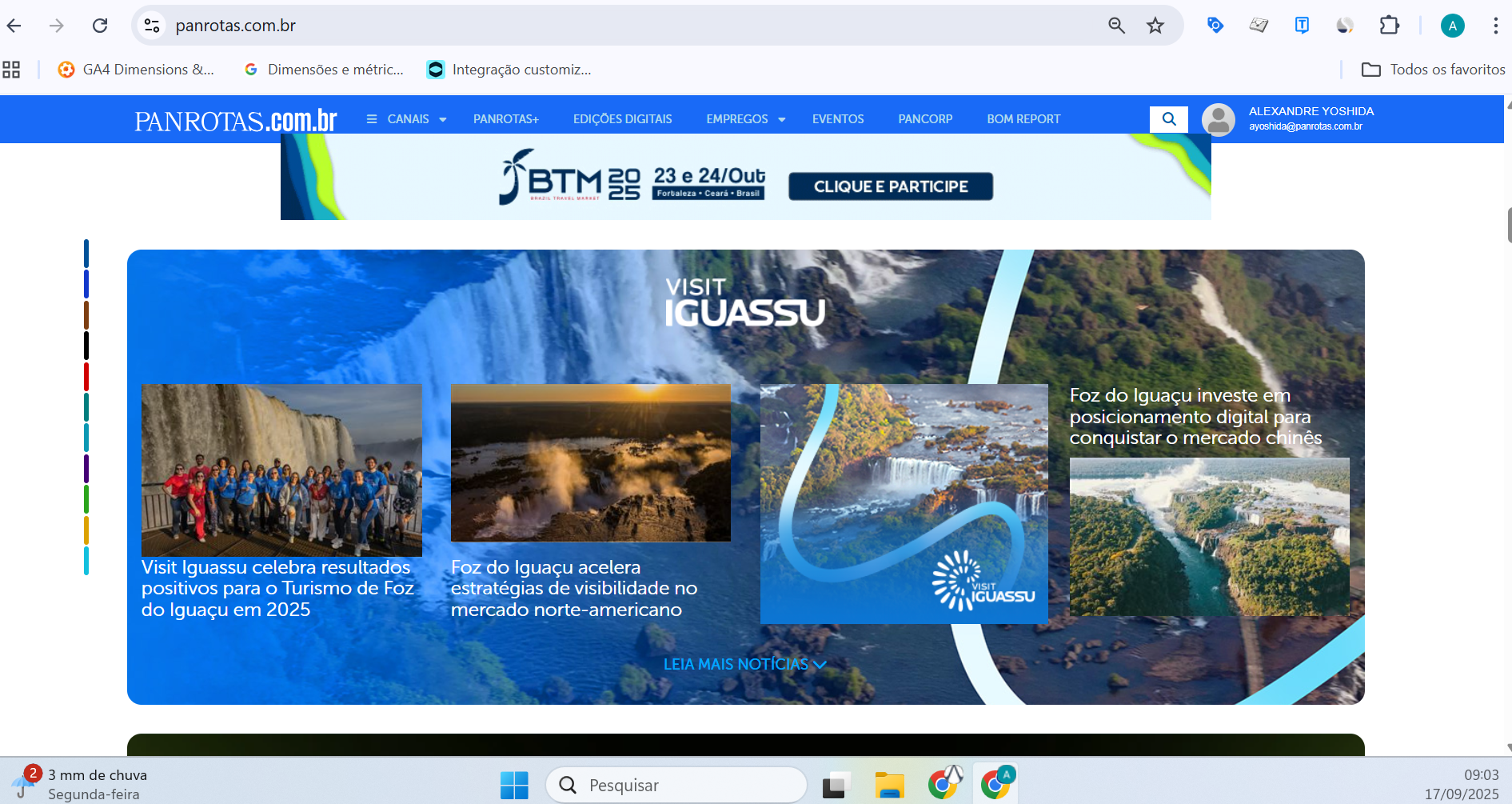Open File Explorer from the taskbar
Image resolution: width=1512 pixels, height=804 pixels.
pos(888,785)
